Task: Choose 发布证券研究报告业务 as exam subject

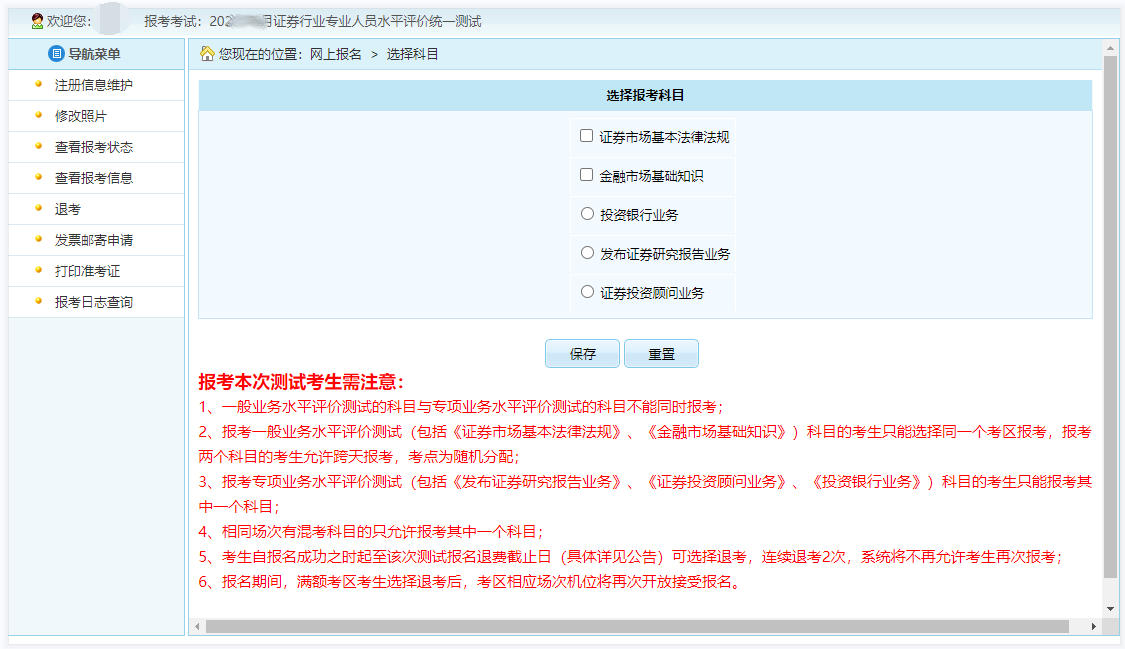Action: pos(587,252)
